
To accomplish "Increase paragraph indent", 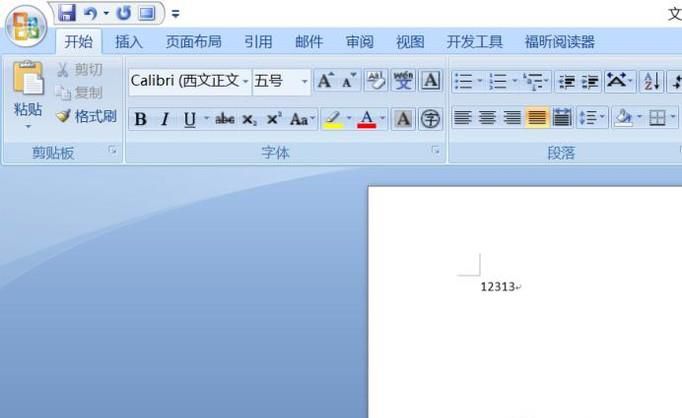I will (x=590, y=81).
